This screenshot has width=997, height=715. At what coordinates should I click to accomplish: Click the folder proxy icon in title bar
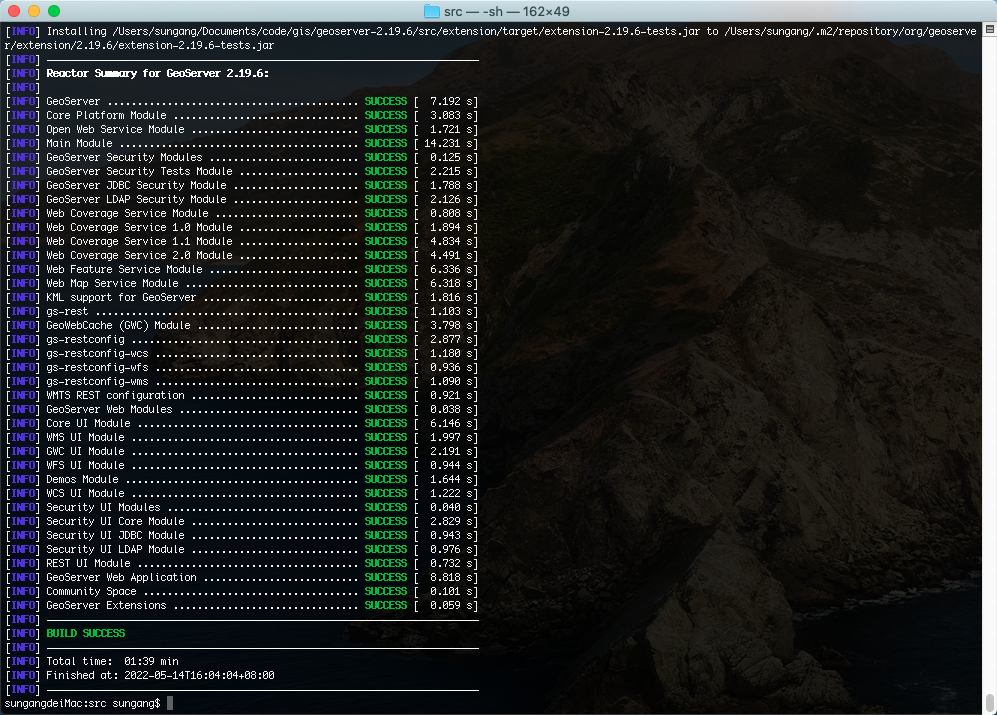pyautogui.click(x=432, y=11)
